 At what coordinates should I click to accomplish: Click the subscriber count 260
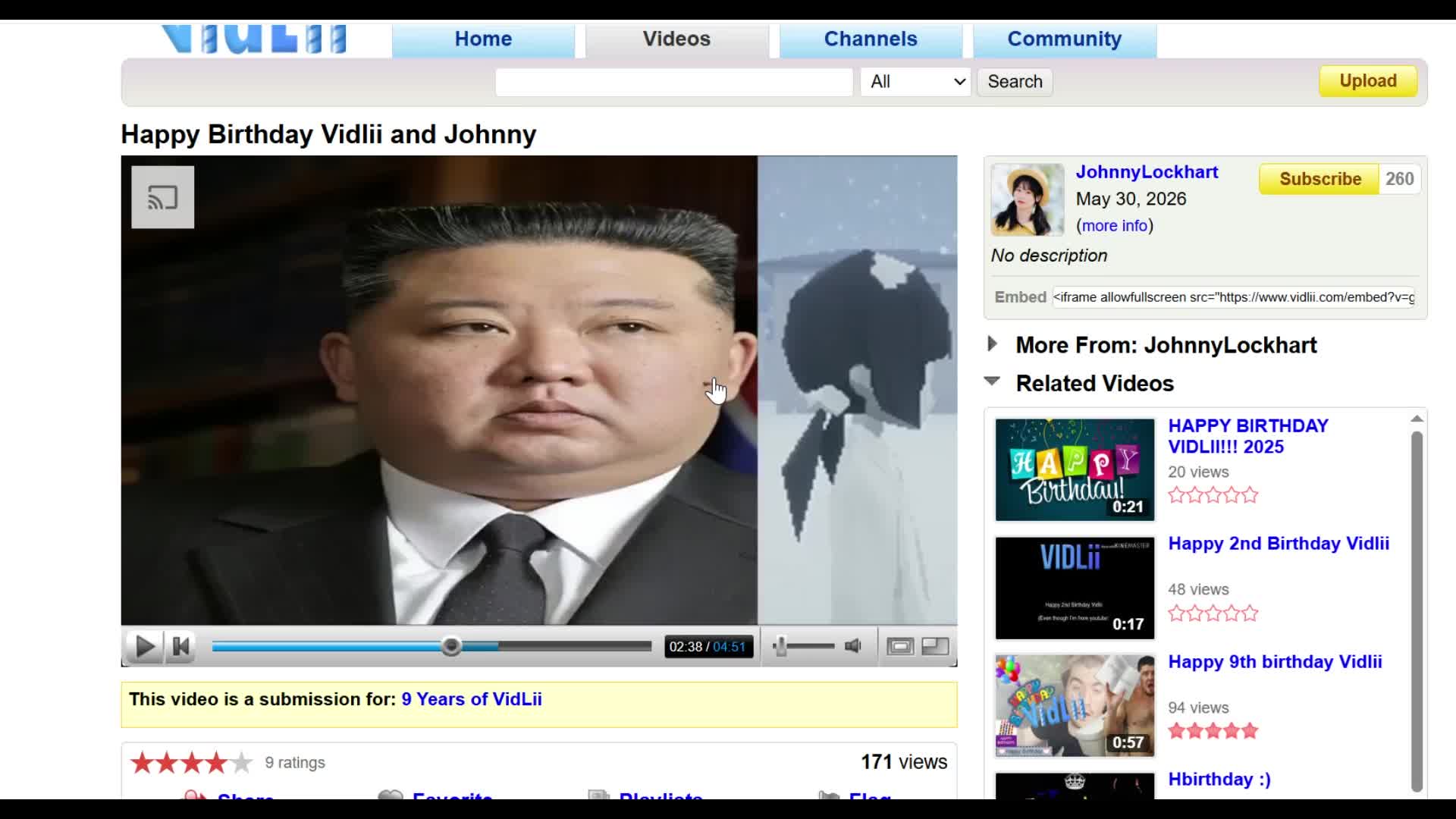tap(1399, 179)
